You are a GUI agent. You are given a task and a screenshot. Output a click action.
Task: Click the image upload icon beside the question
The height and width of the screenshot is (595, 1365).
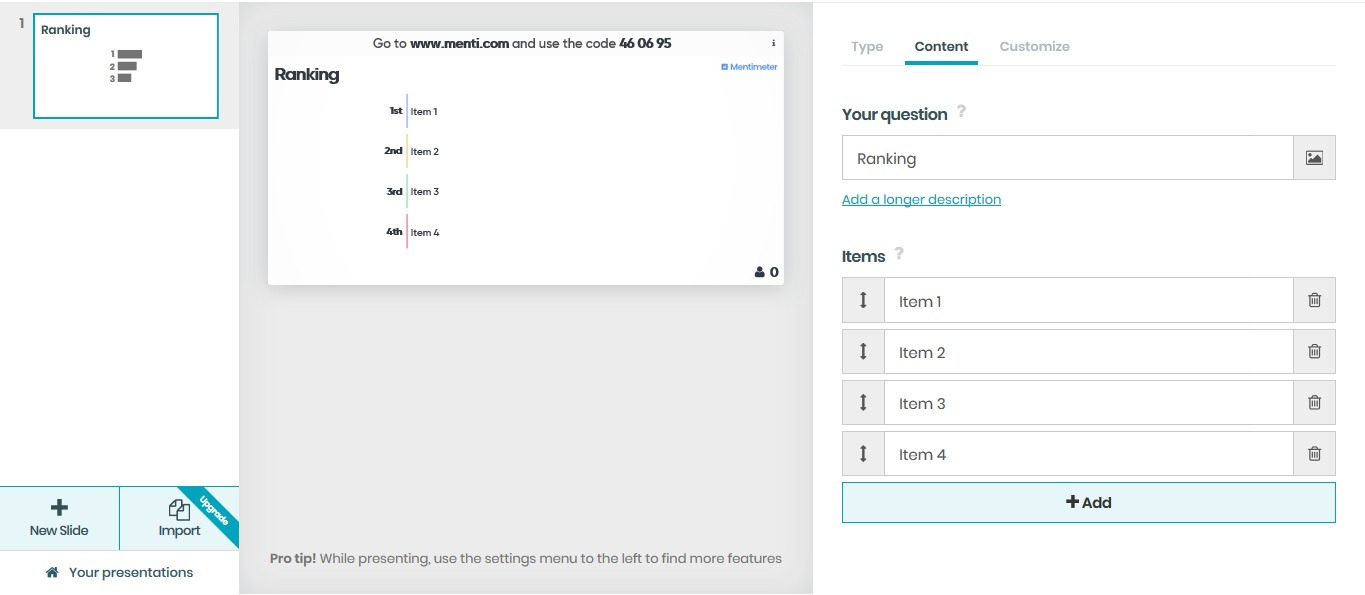click(1314, 158)
